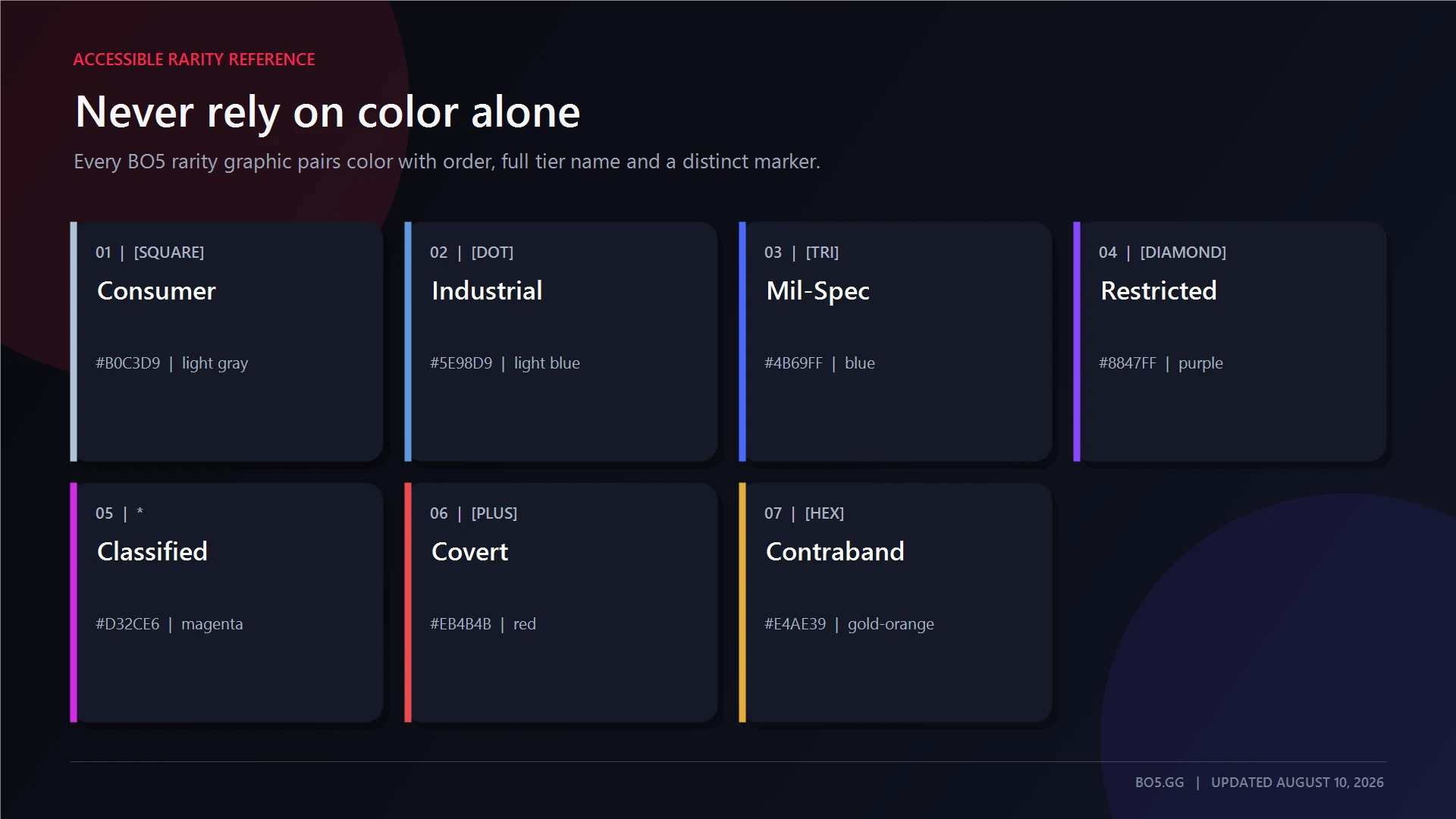The width and height of the screenshot is (1456, 819).
Task: Click the '#E4AE39 | gold-orange' color code
Action: 849,624
